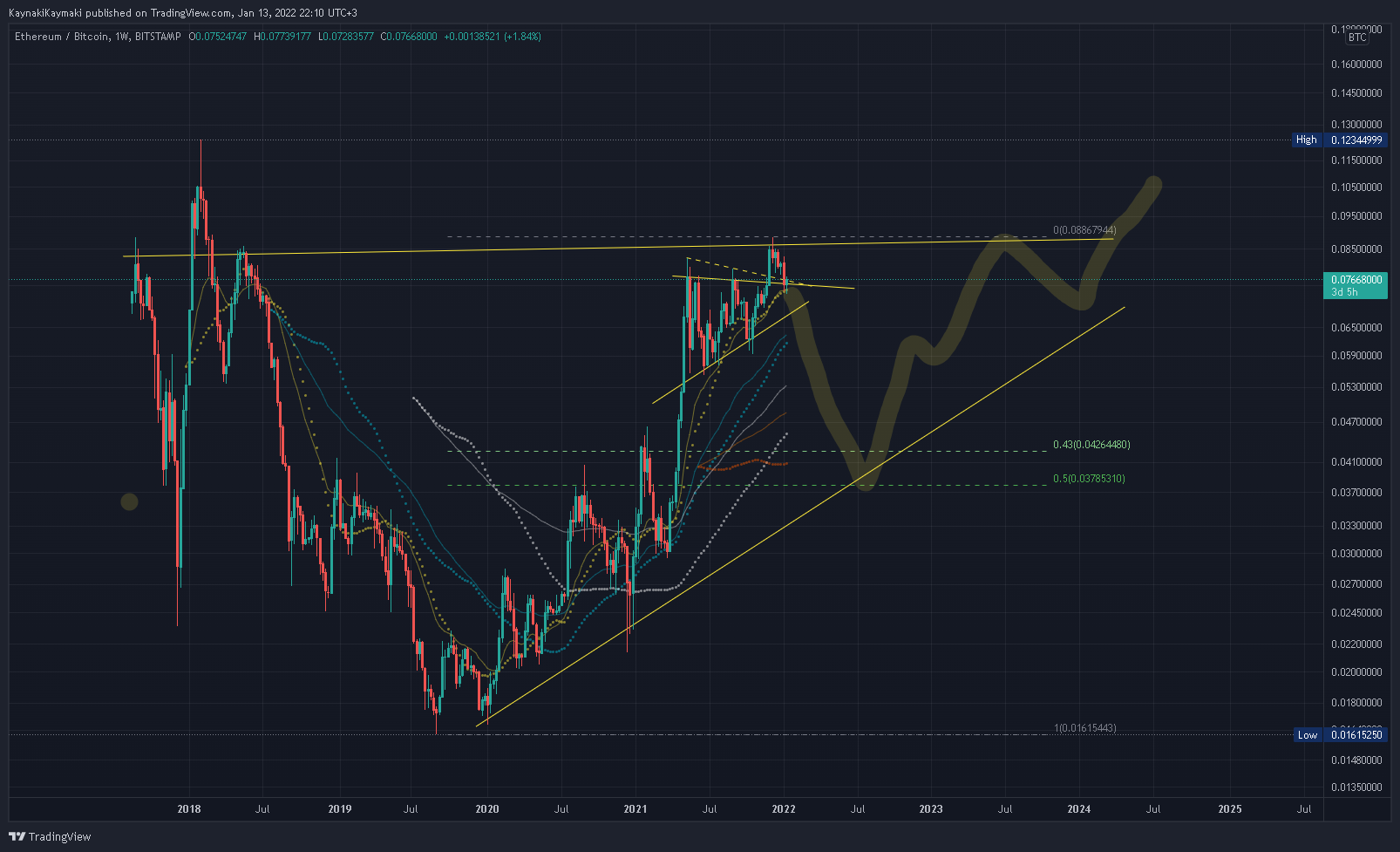1400x852 pixels.
Task: Click the Fibonacci label 1(0.01615443)
Action: (x=1084, y=728)
